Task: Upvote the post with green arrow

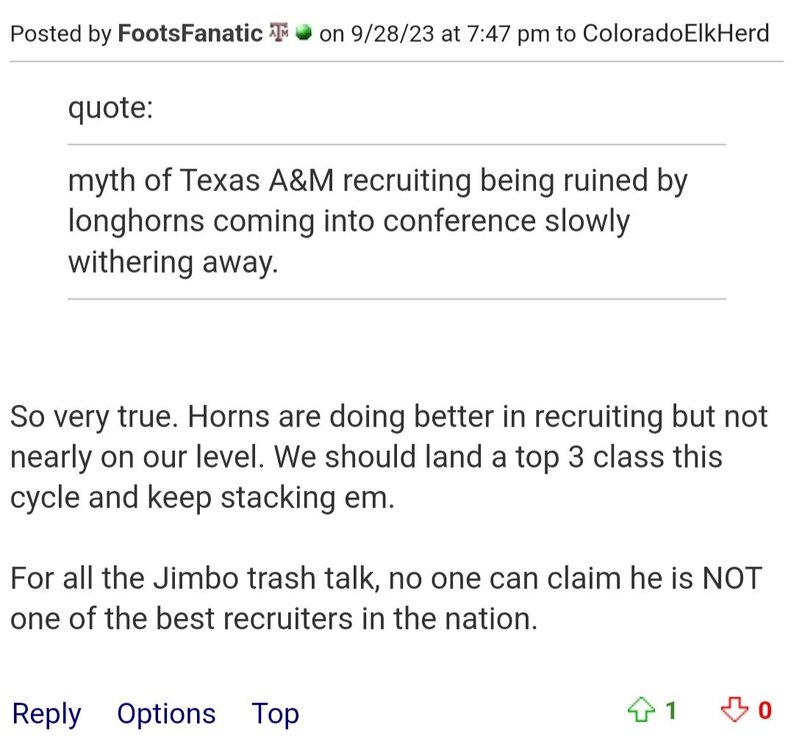Action: pyautogui.click(x=637, y=711)
